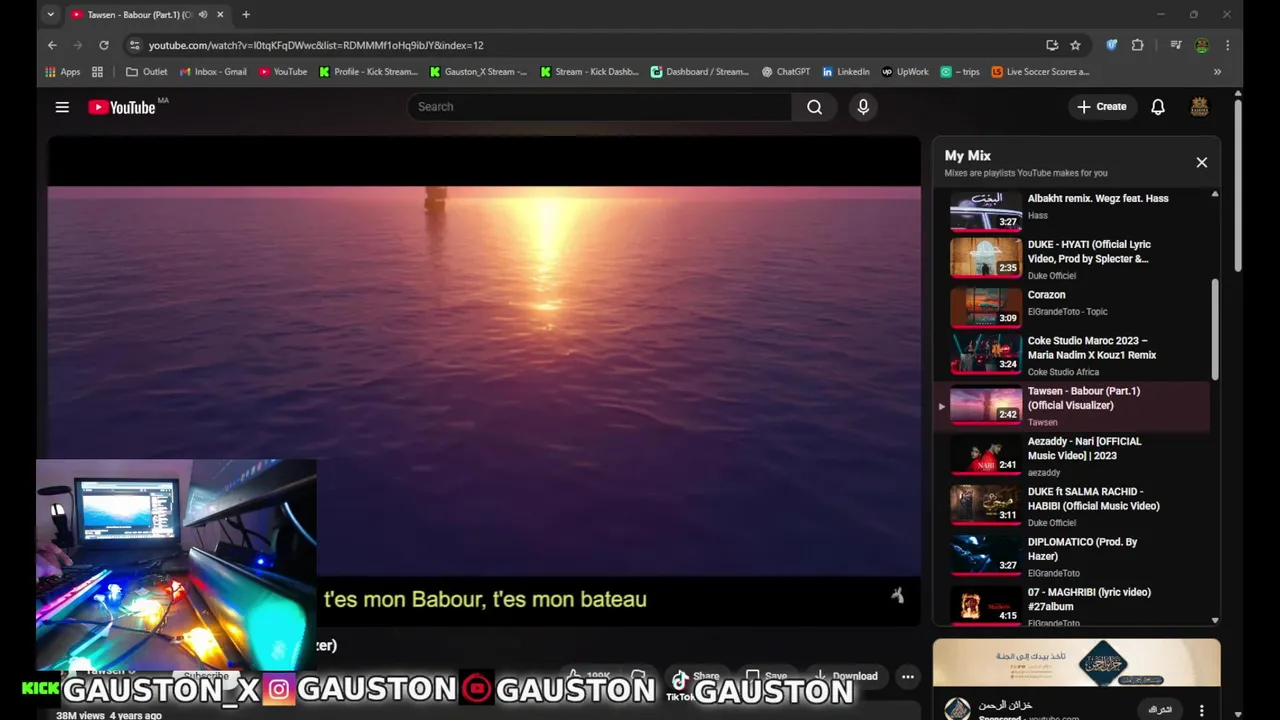The width and height of the screenshot is (1280, 720).
Task: Click the YouTube search input field
Action: (x=600, y=107)
